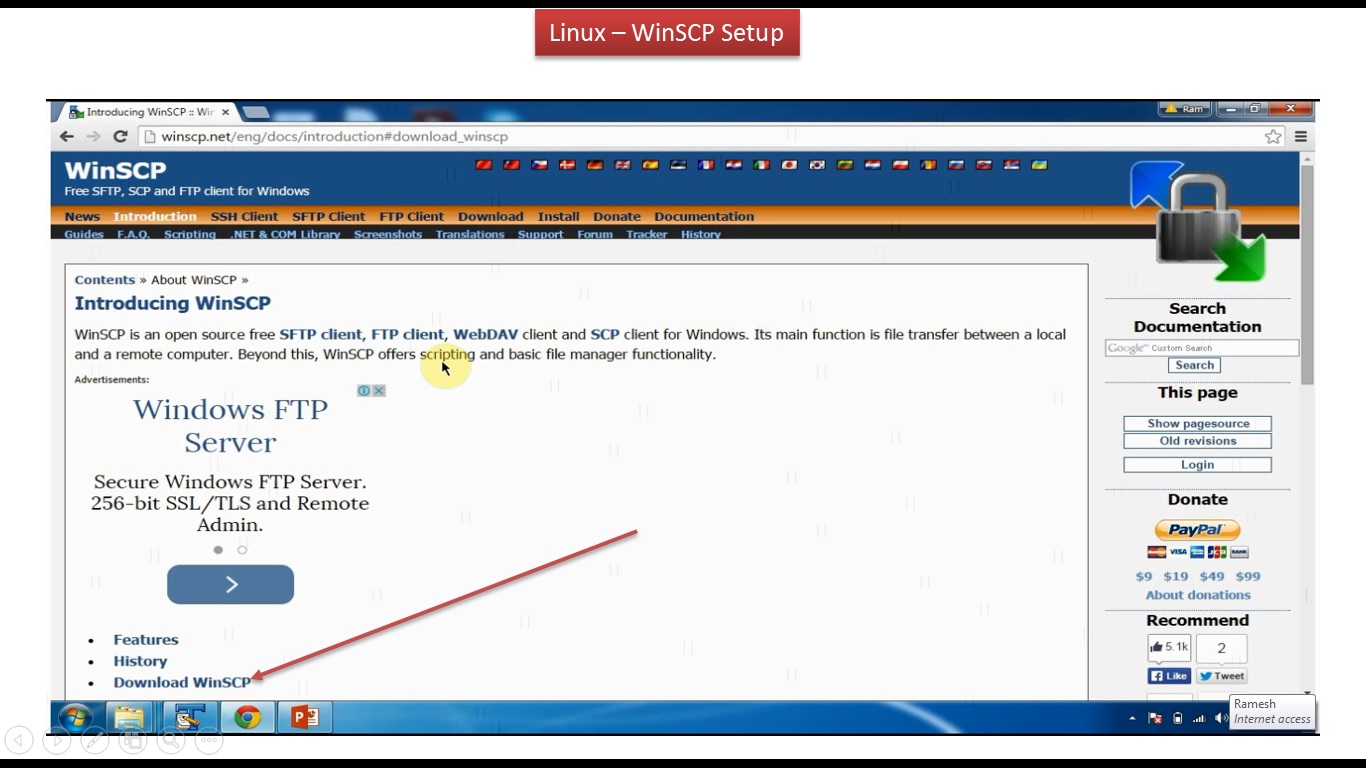This screenshot has width=1366, height=768.
Task: Select the Ukrainian flag language icon
Action: click(1039, 165)
